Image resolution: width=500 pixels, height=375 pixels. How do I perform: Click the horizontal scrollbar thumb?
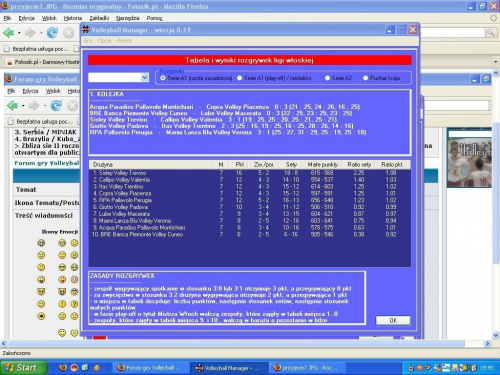(236, 343)
